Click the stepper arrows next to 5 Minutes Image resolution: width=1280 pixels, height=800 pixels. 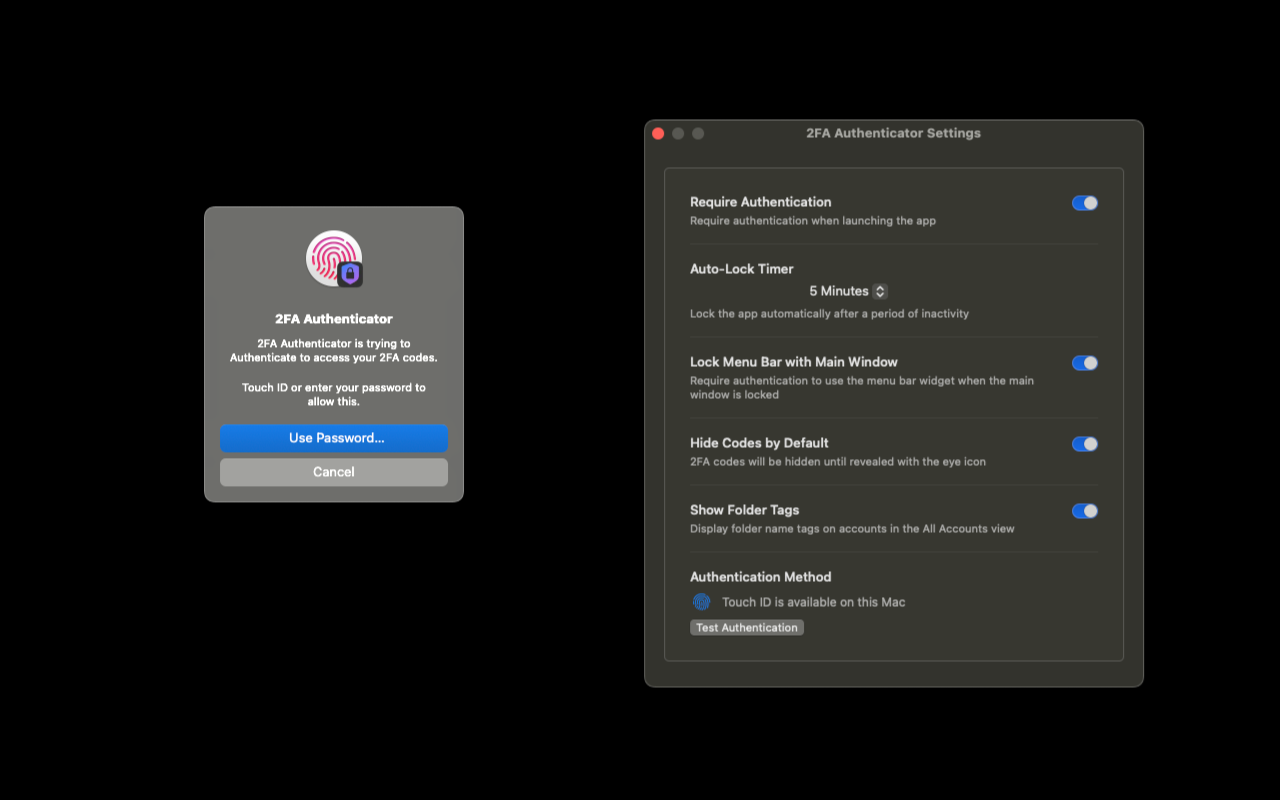tap(879, 291)
